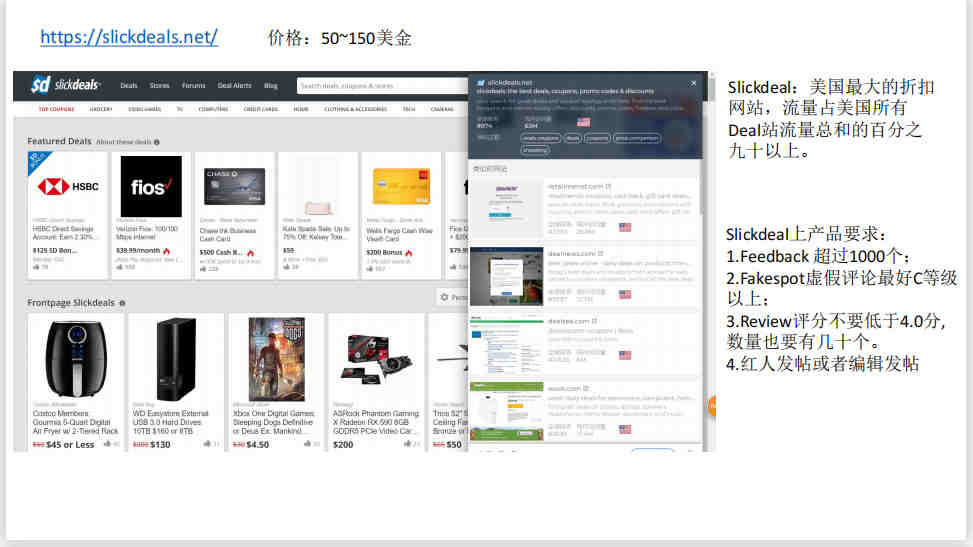Open ASRock Phantom Gaming card thumbnail
973x547 pixels.
376,359
